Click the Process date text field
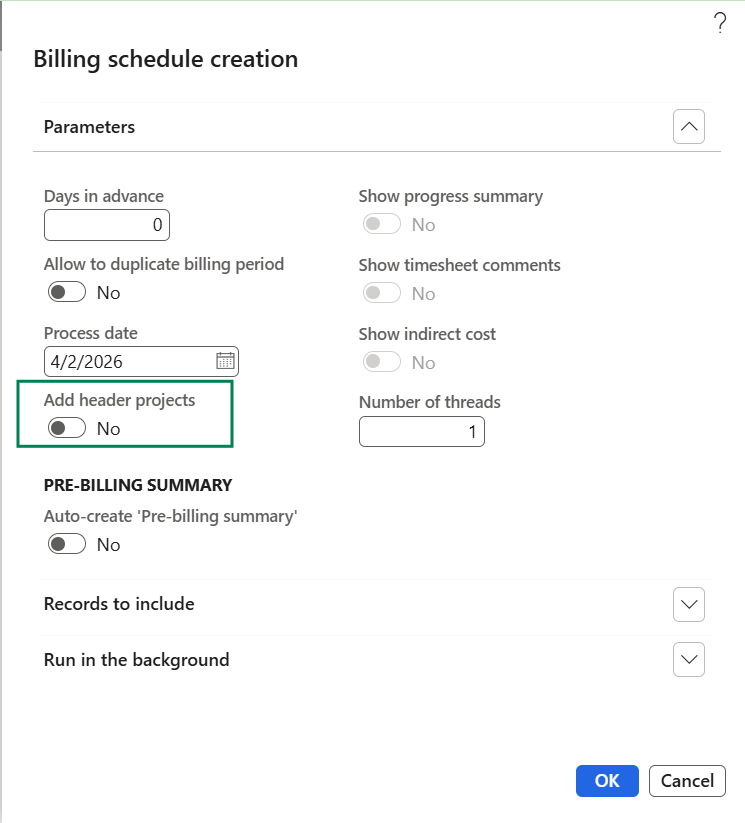 point(128,361)
